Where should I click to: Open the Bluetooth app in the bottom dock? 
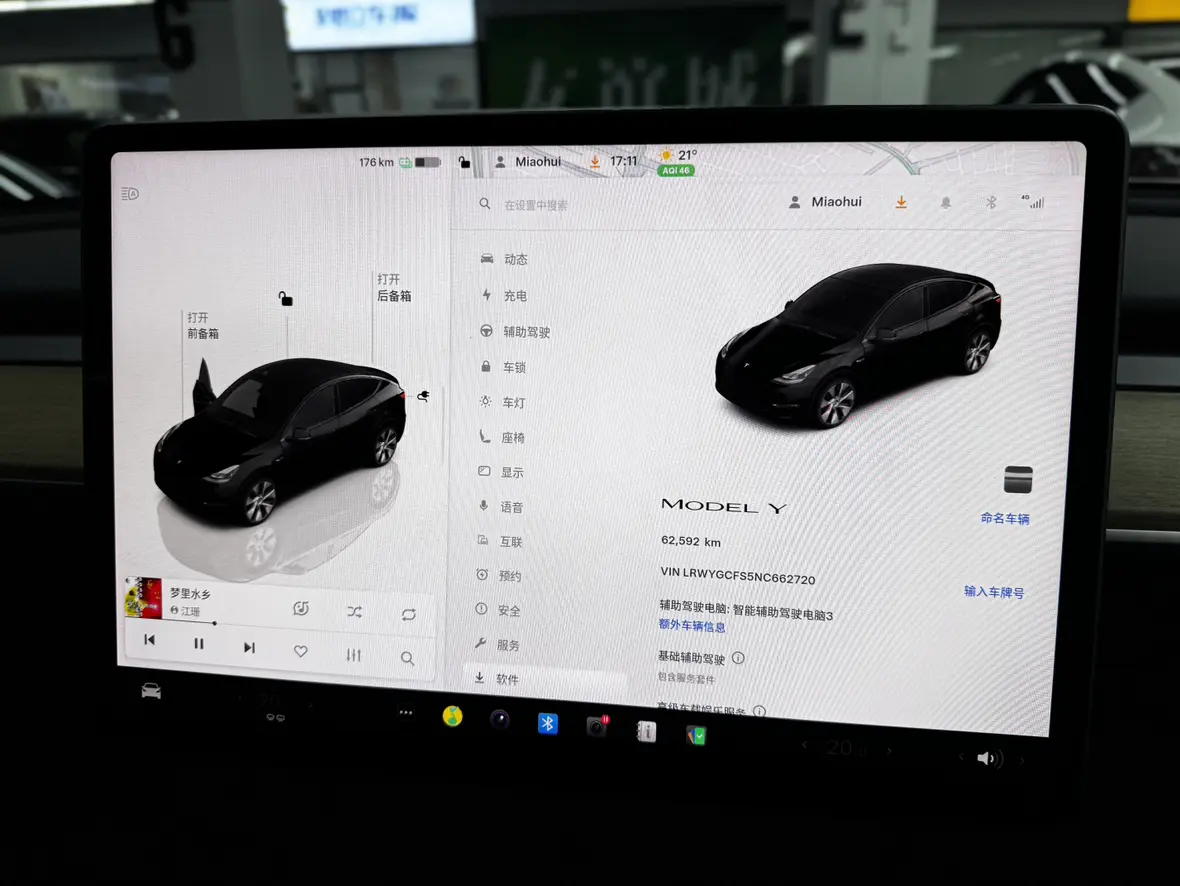[x=547, y=723]
